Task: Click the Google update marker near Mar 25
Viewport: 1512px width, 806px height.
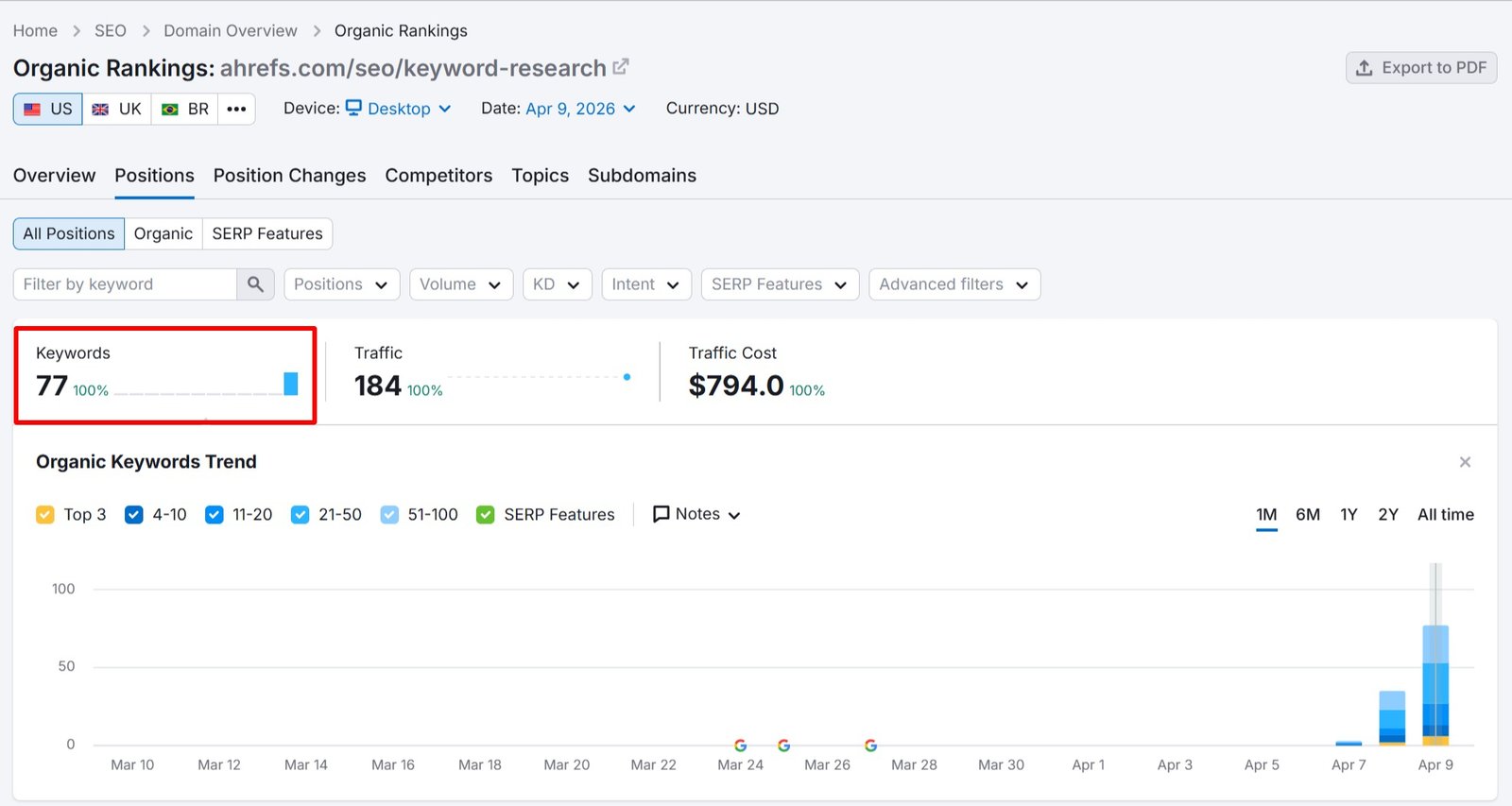Action: point(783,746)
